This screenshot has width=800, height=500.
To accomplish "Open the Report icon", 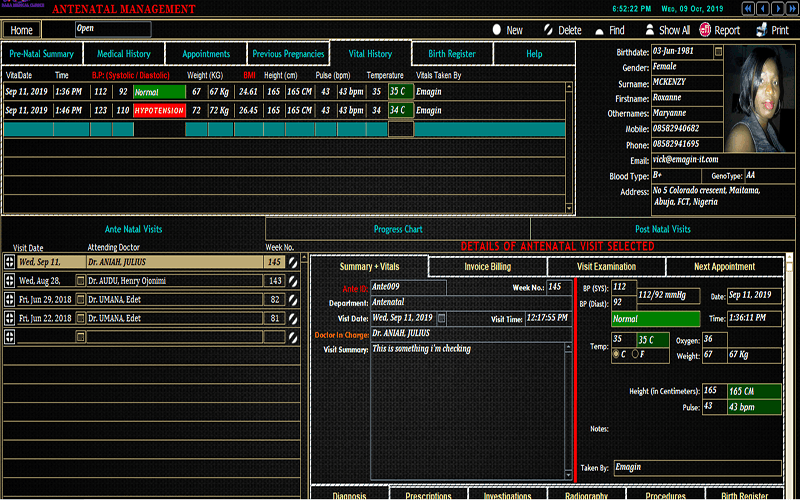I will (706, 30).
